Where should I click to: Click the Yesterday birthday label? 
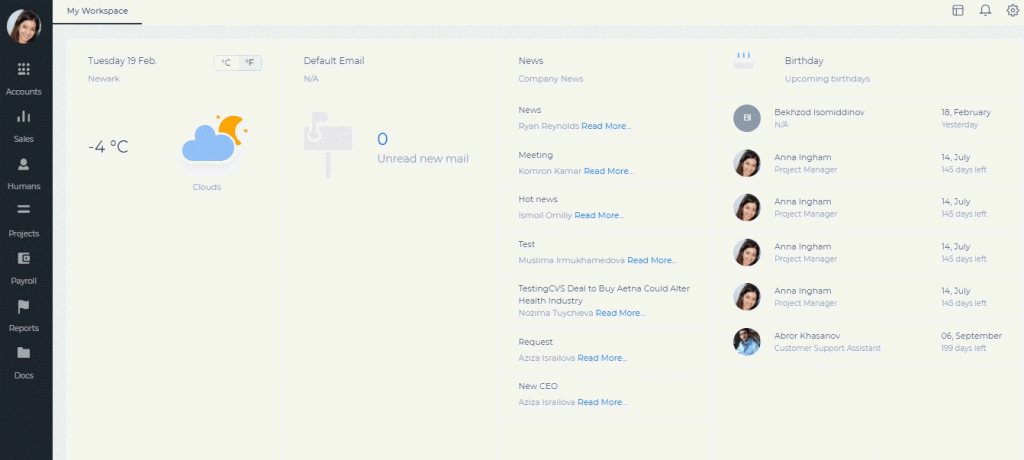pyautogui.click(x=960, y=125)
